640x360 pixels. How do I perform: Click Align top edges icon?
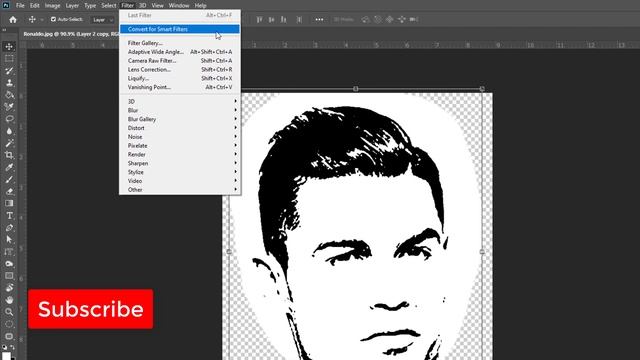260,19
